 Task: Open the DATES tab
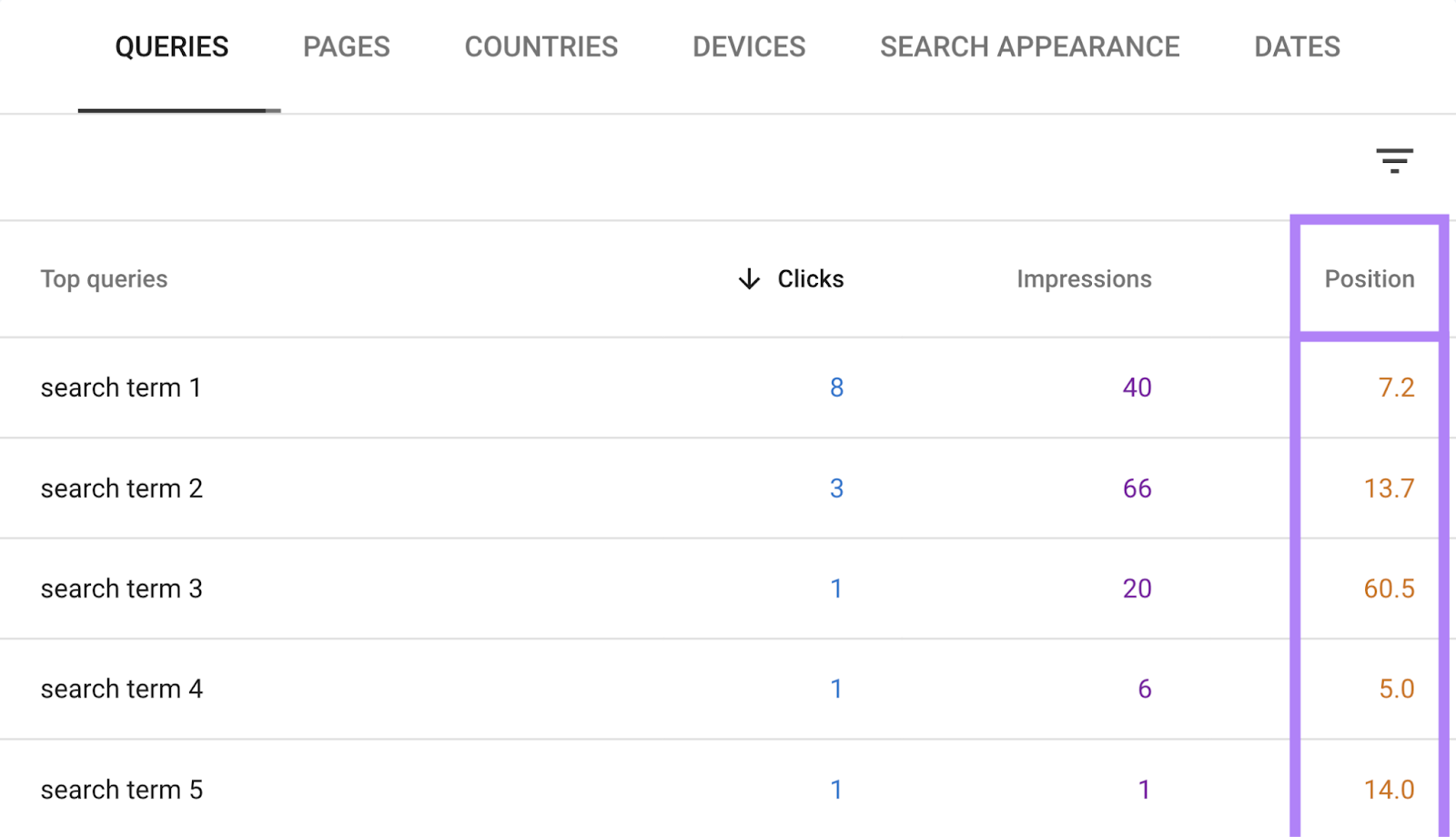click(x=1296, y=46)
